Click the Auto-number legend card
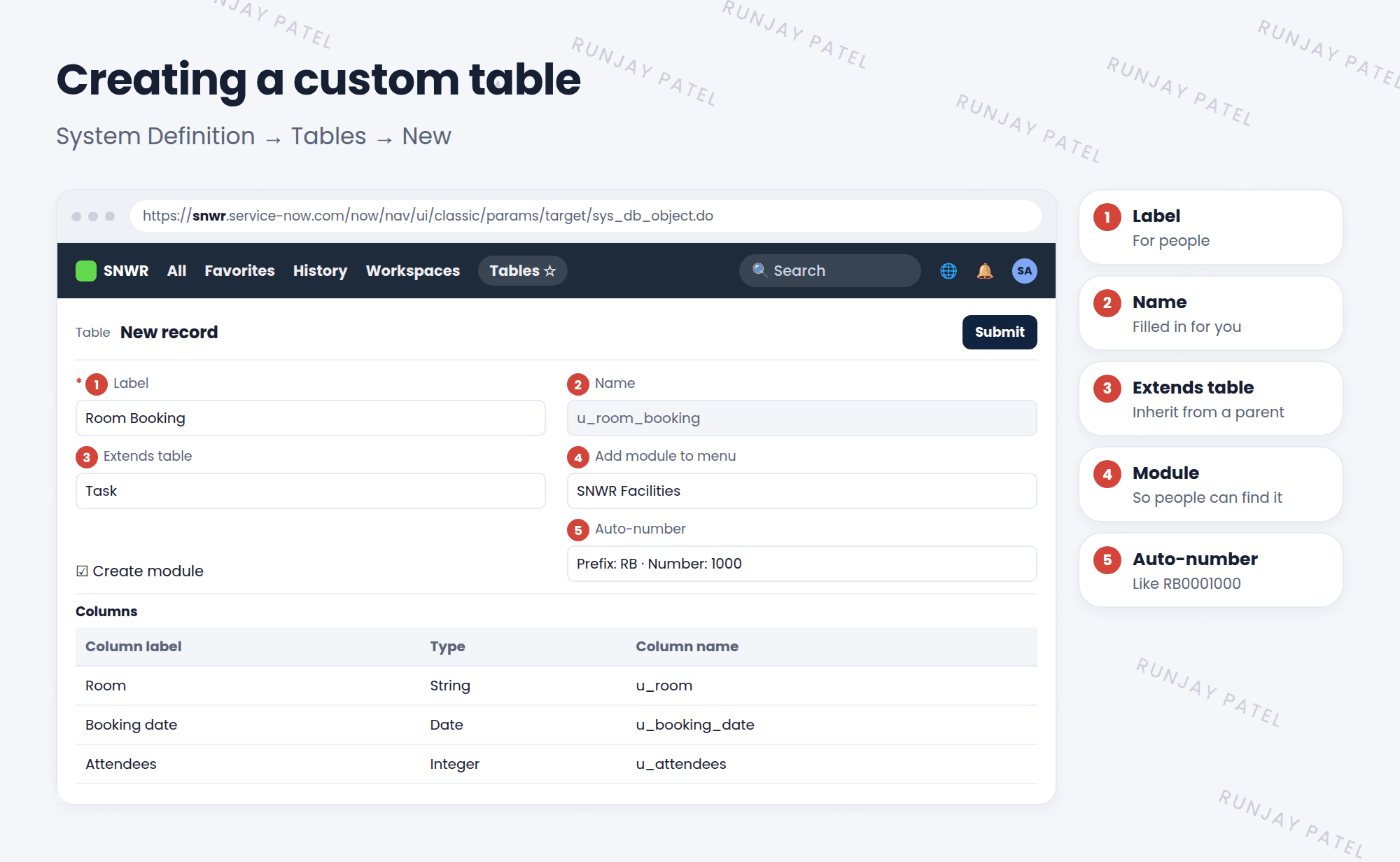The image size is (1400, 862). tap(1210, 570)
